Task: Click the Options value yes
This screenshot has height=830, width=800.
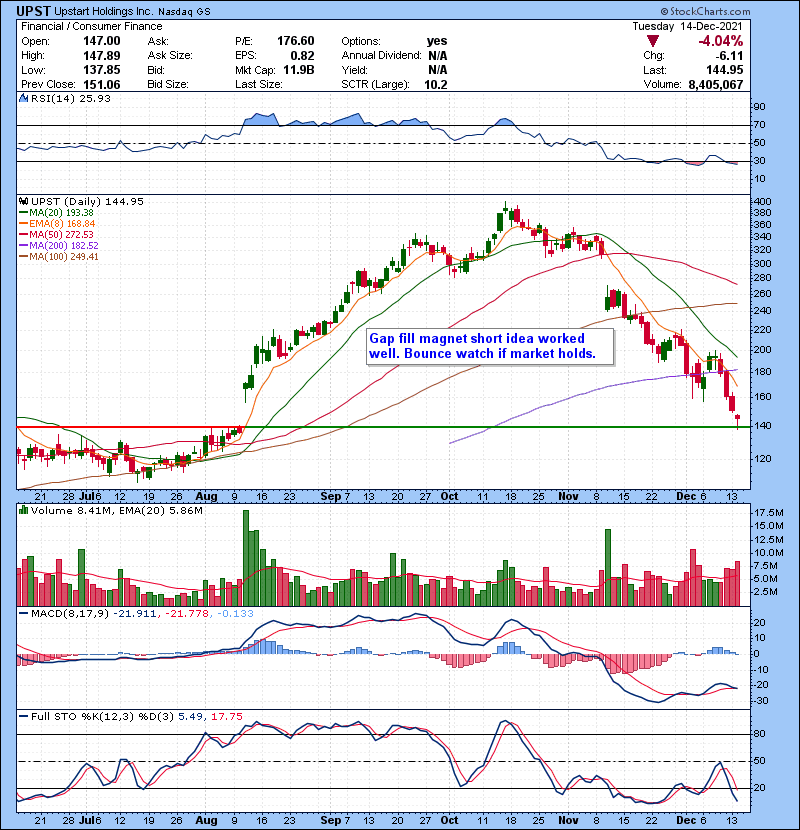Action: (x=437, y=41)
